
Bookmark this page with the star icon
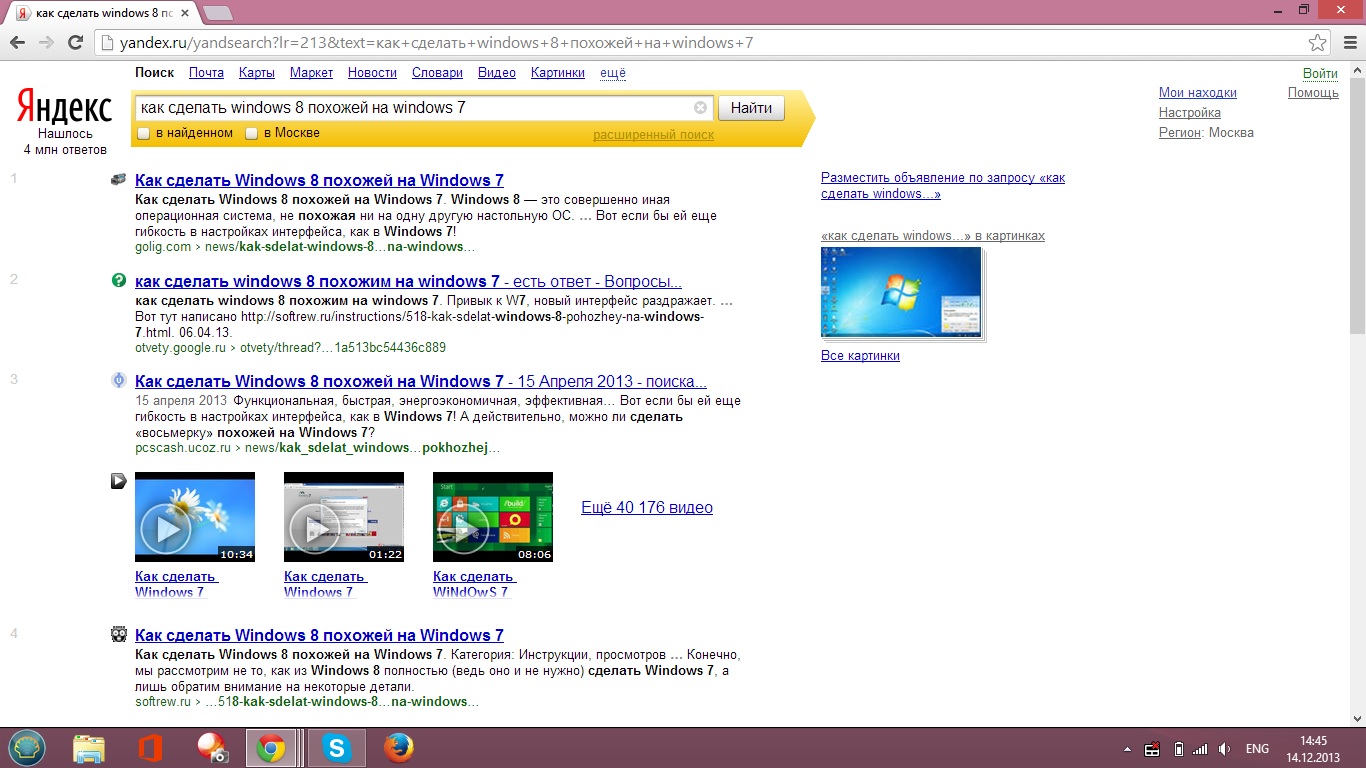pos(1317,43)
